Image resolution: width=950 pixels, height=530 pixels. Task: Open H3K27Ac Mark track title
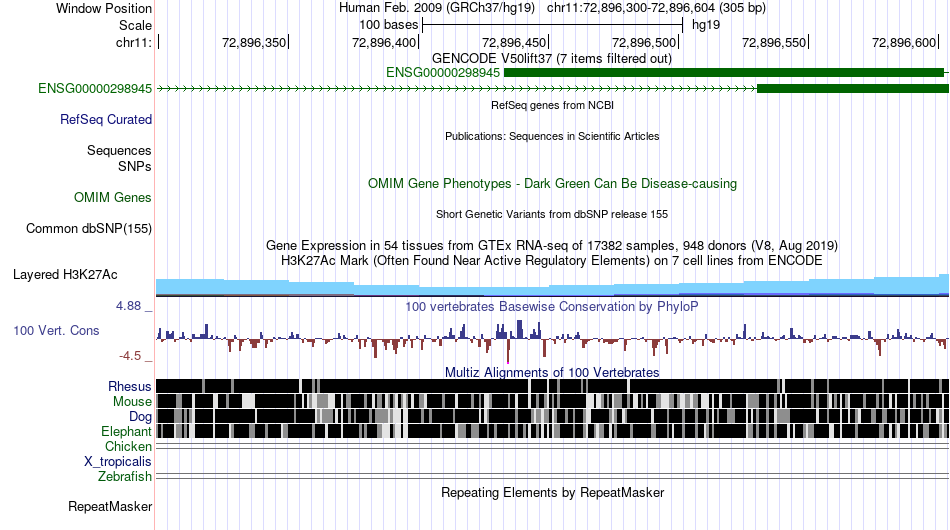click(x=552, y=260)
